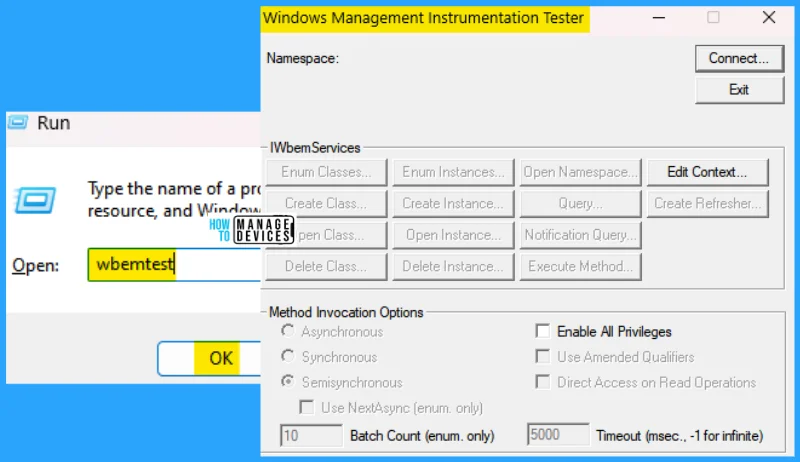This screenshot has width=800, height=462.
Task: Select the Semisynchronous radio option
Action: (x=288, y=381)
